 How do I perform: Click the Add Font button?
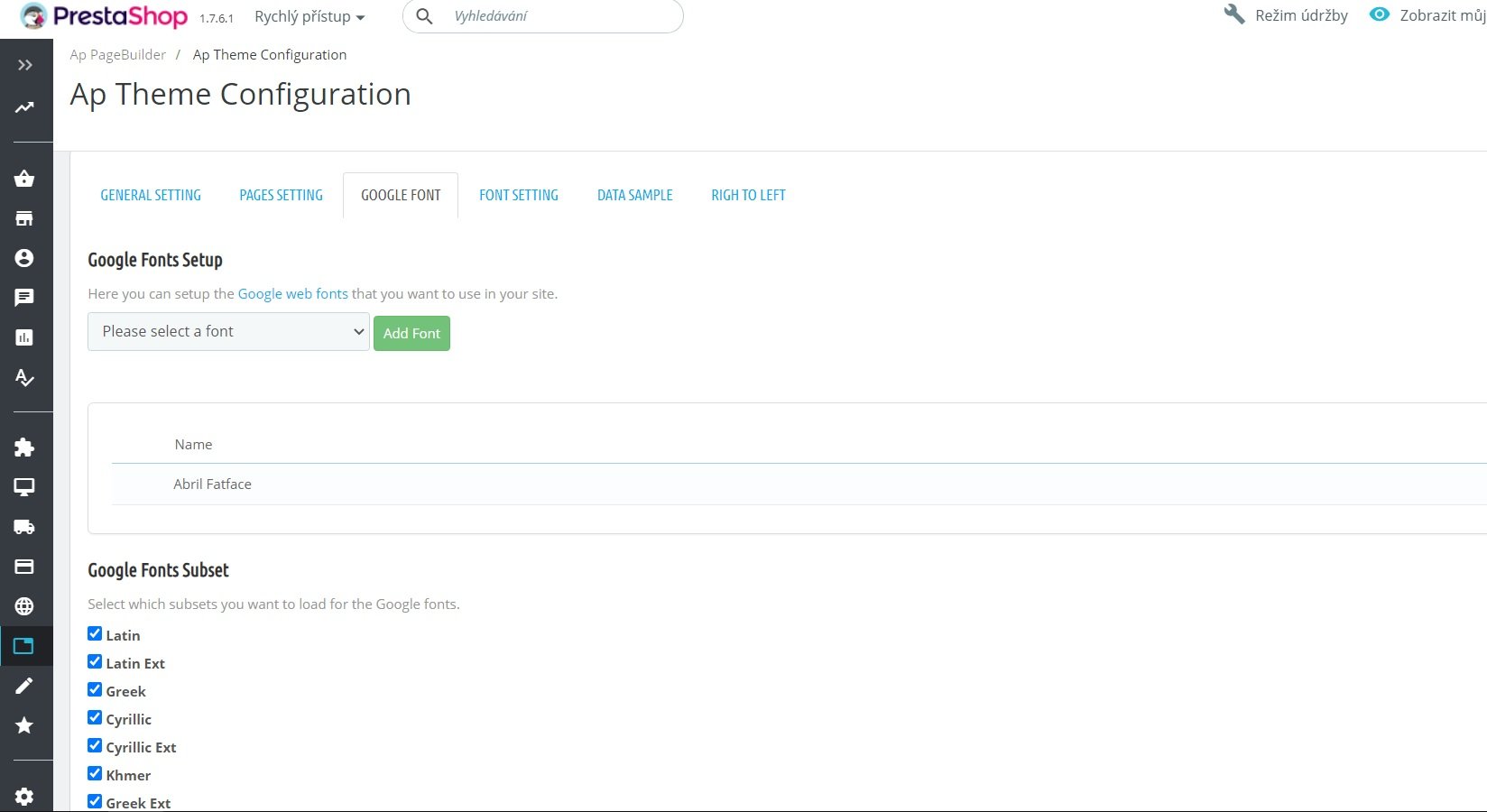411,333
